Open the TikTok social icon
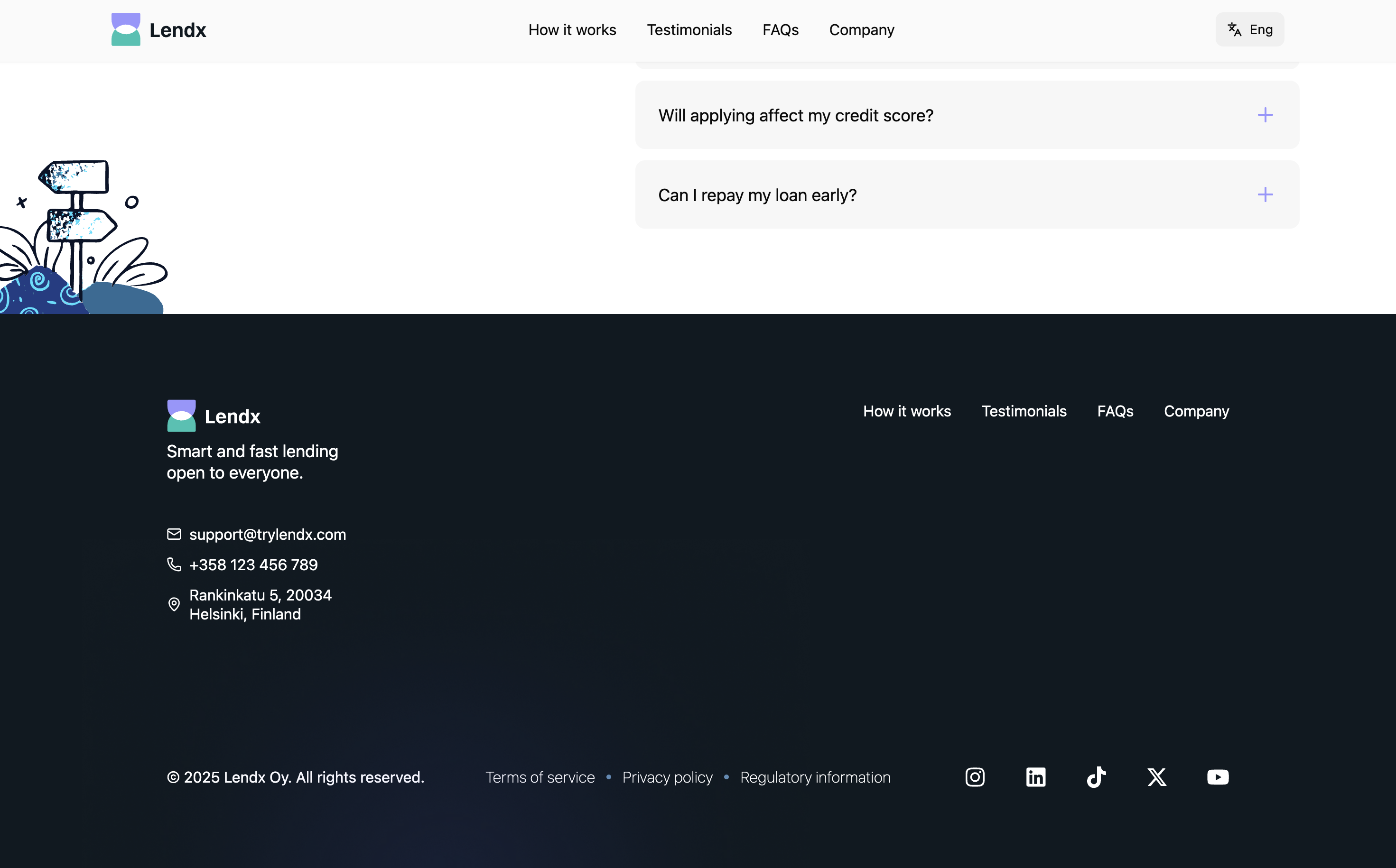1396x868 pixels. coord(1096,777)
